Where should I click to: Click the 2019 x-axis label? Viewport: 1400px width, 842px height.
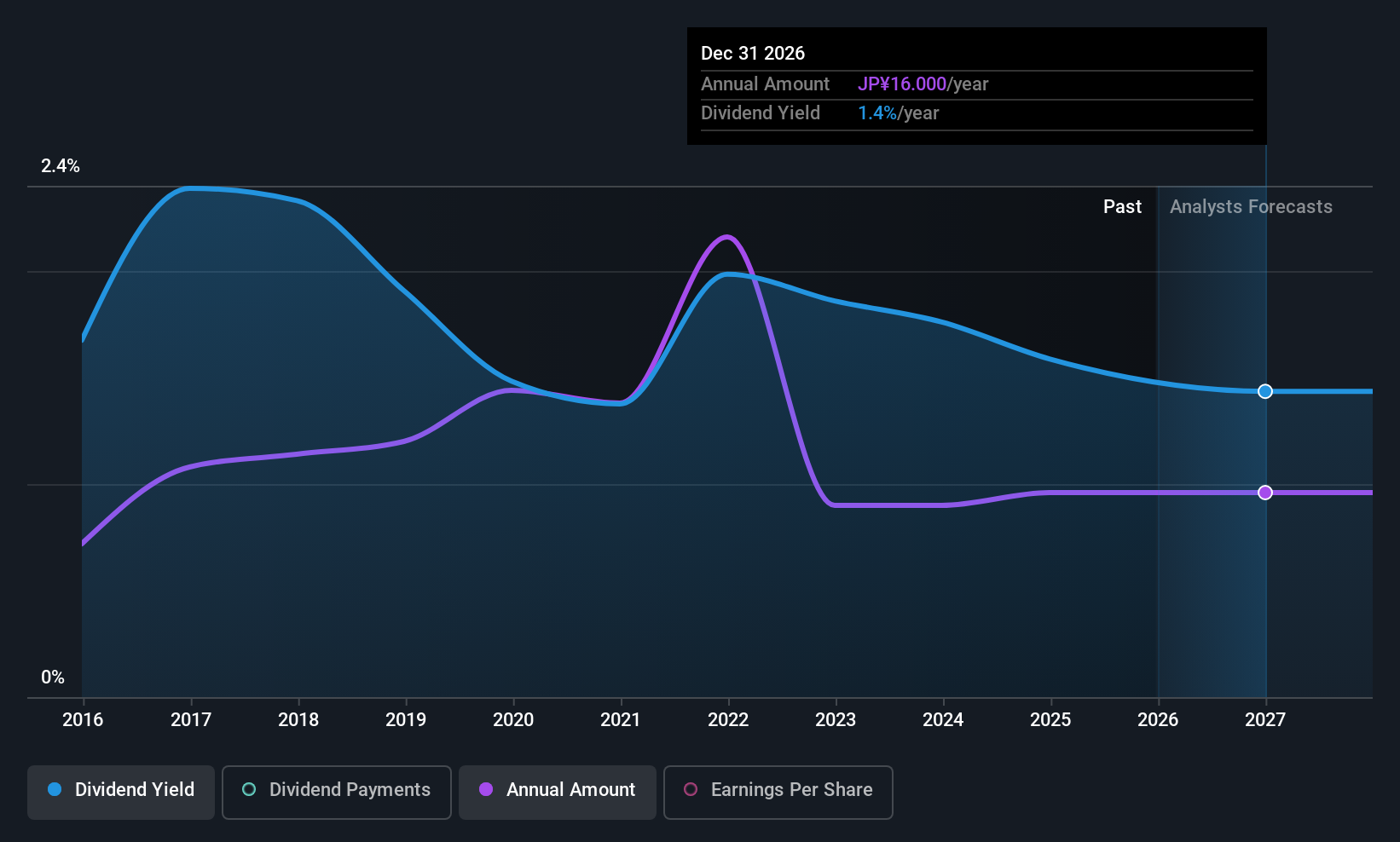point(406,720)
